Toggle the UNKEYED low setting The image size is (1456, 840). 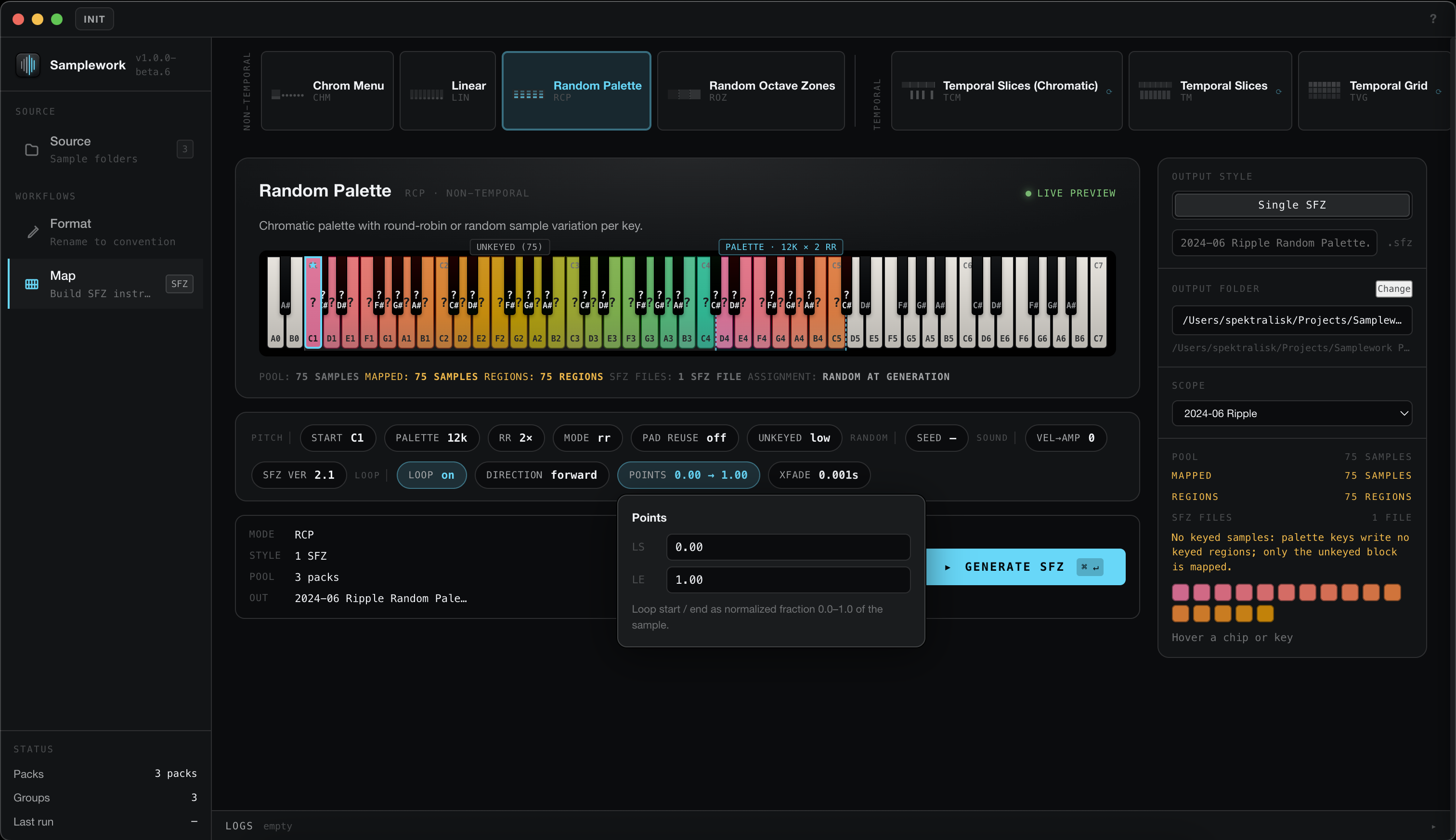pyautogui.click(x=794, y=438)
